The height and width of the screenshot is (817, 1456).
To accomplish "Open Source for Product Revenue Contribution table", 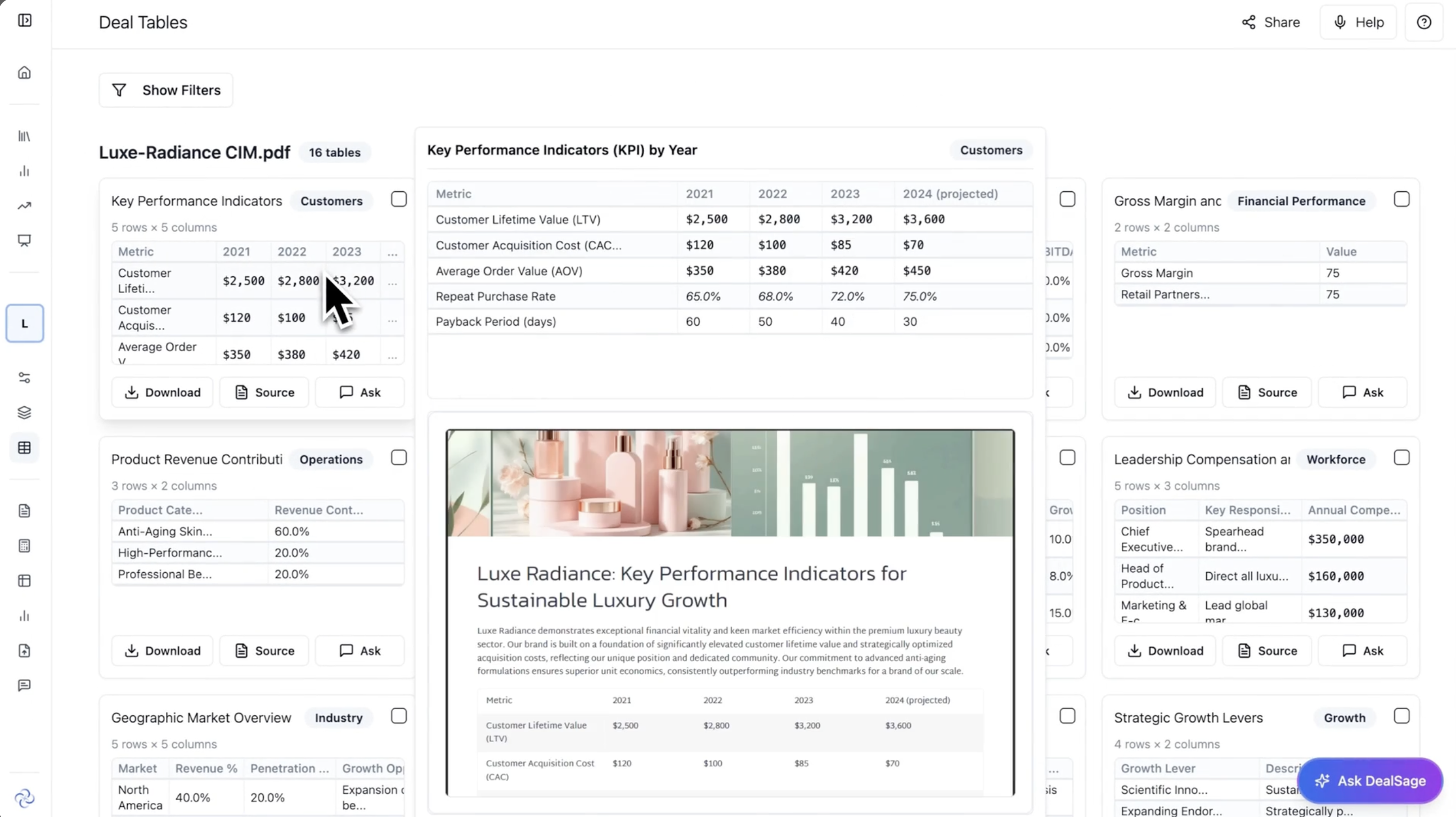I will click(x=264, y=651).
